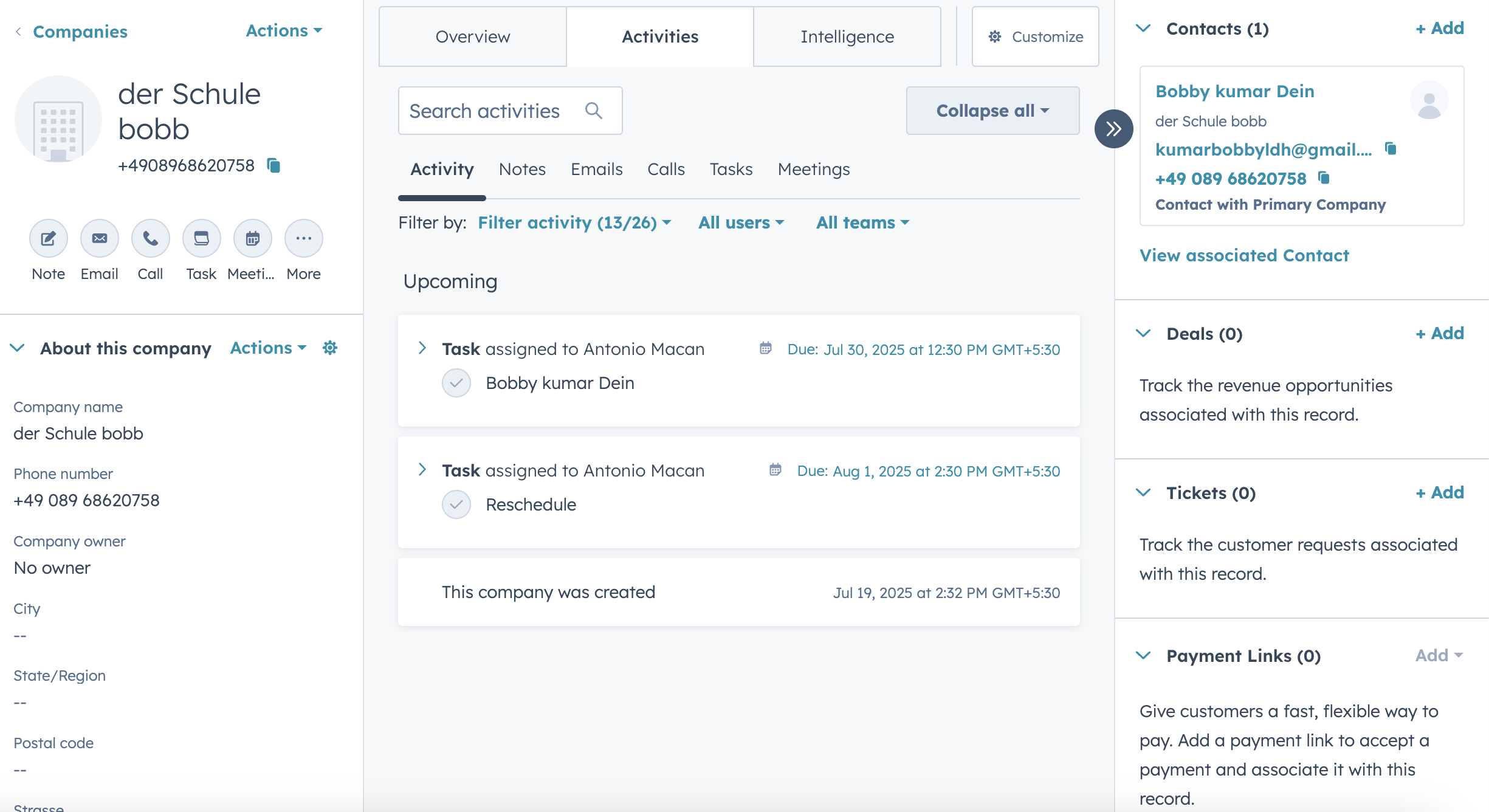Mark Reschedule task as complete
This screenshot has height=812, width=1489.
456,505
